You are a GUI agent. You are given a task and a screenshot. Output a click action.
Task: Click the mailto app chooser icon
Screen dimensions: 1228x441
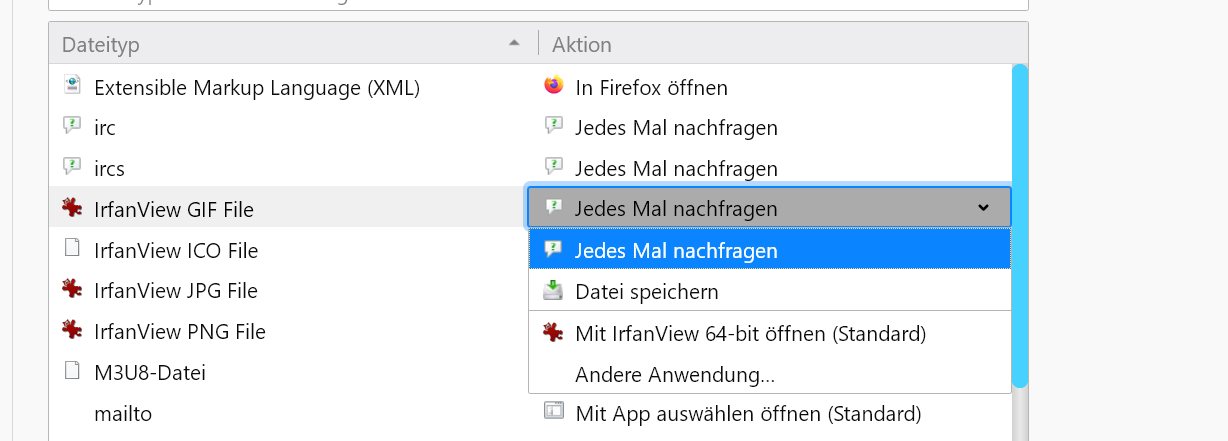click(553, 412)
